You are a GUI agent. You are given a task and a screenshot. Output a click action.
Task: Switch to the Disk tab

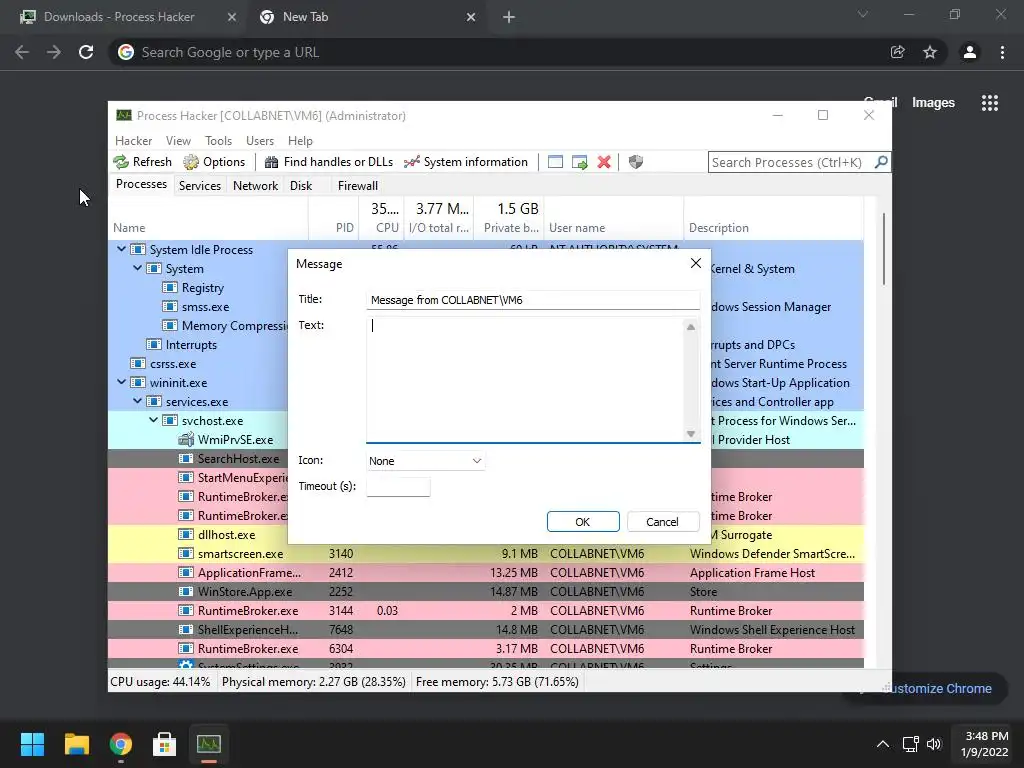[301, 185]
